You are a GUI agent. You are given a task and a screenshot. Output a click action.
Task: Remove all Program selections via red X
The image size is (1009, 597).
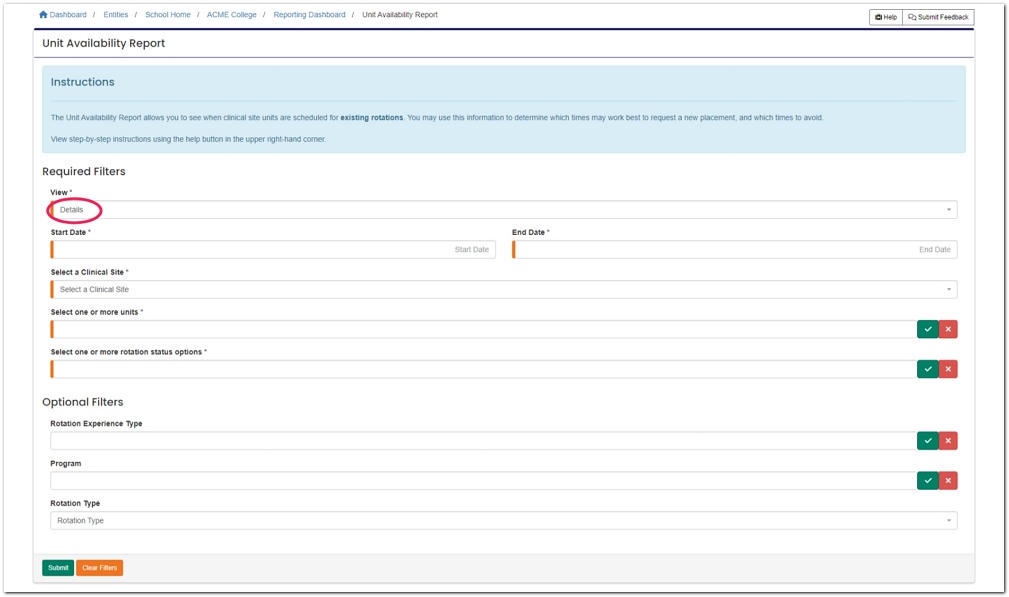click(947, 480)
